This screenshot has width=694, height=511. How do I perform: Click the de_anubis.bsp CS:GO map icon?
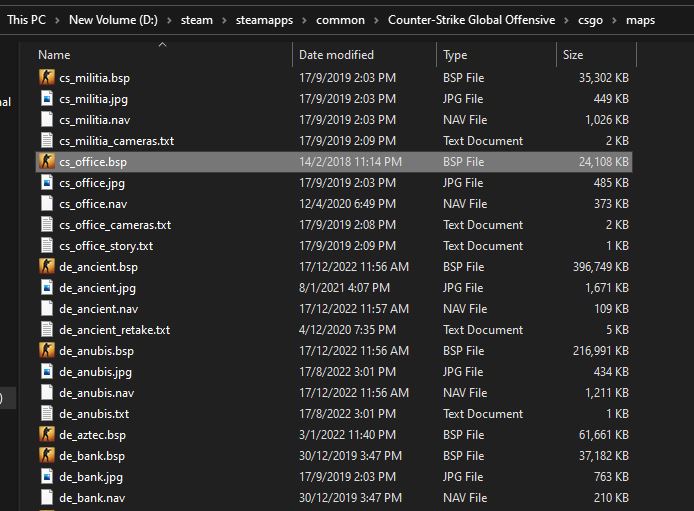(x=46, y=350)
